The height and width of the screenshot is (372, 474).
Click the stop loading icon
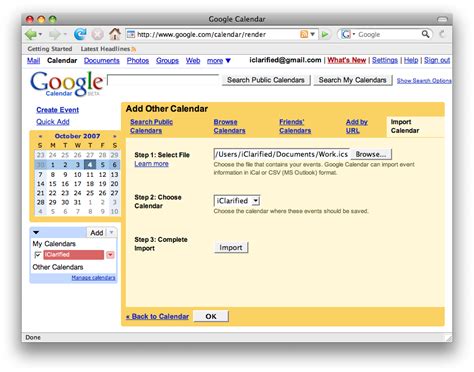click(98, 34)
